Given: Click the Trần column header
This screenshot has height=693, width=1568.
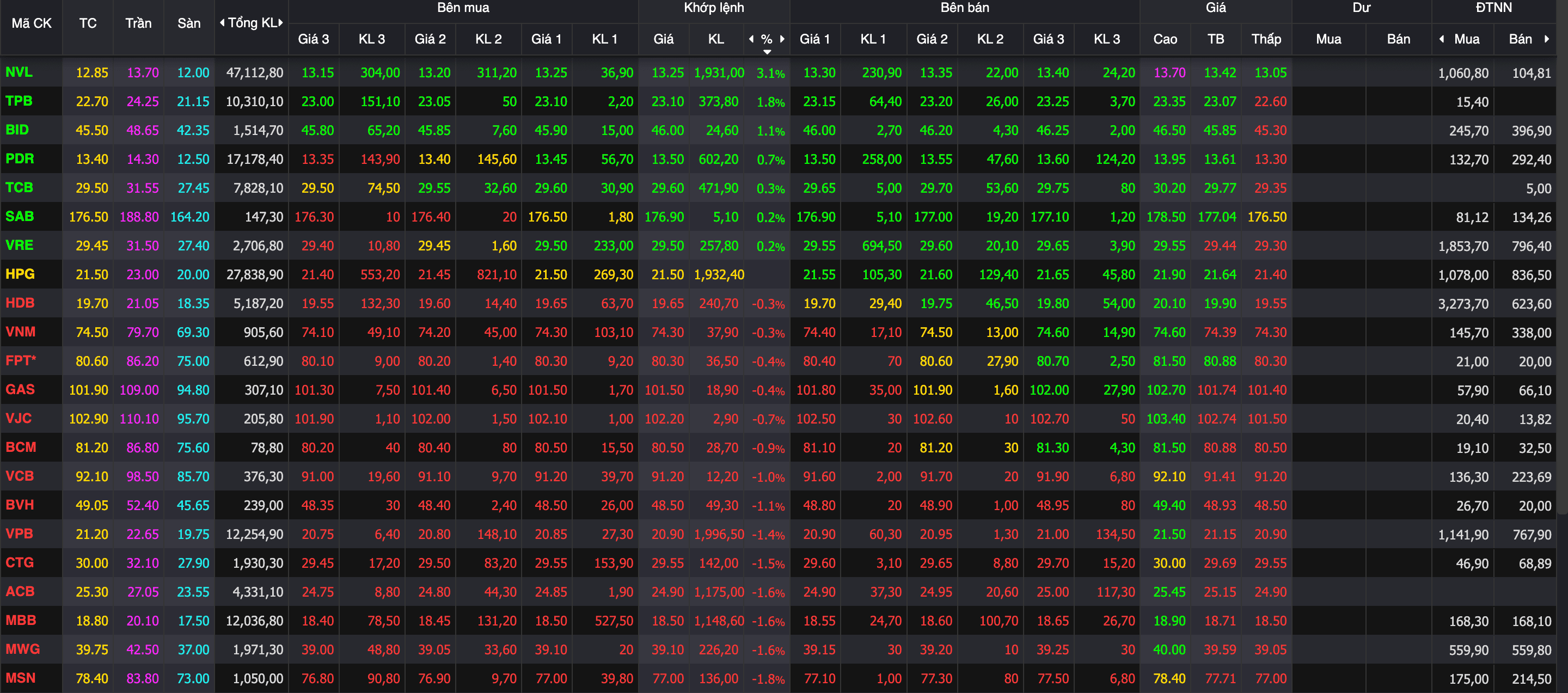Looking at the screenshot, I should pos(138,23).
